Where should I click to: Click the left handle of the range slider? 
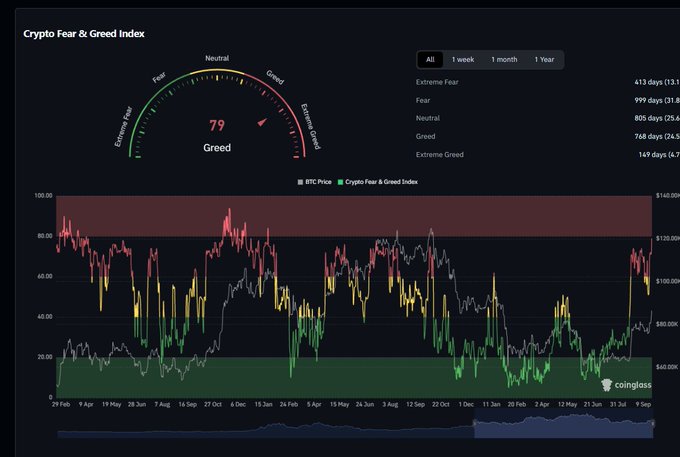(x=474, y=423)
